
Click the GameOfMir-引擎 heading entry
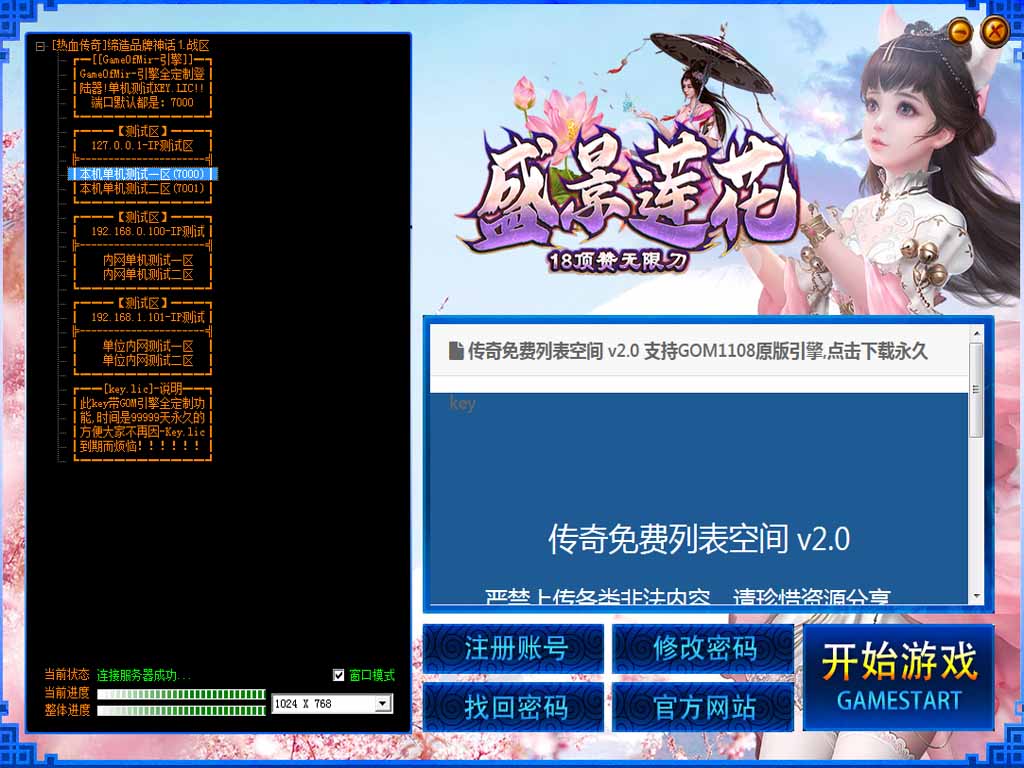[142, 60]
